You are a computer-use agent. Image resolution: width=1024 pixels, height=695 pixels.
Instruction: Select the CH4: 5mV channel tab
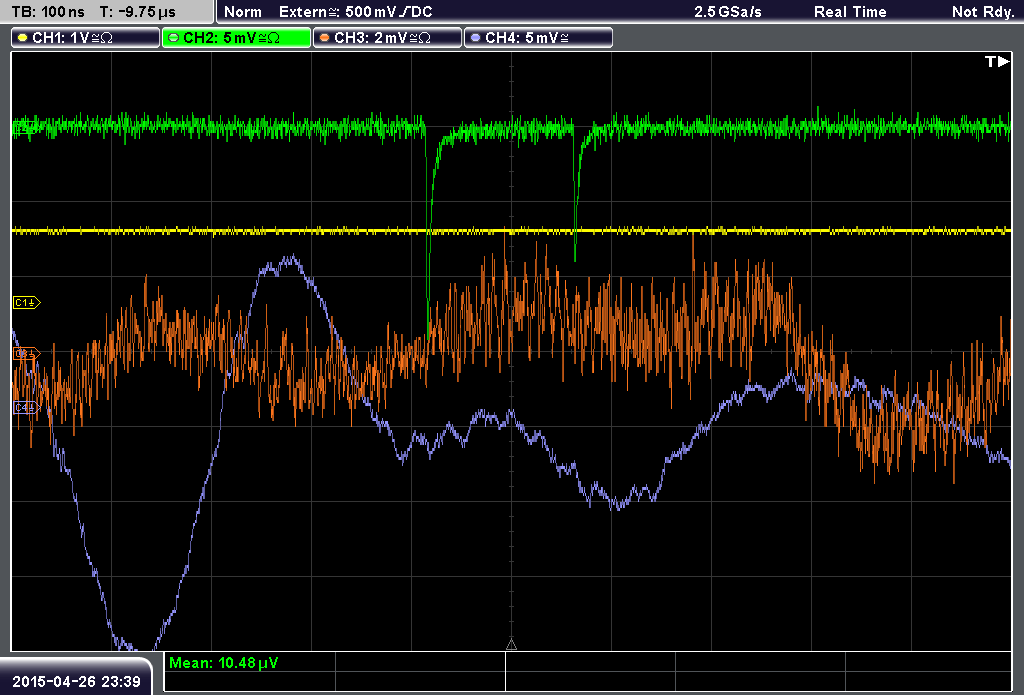click(x=538, y=38)
